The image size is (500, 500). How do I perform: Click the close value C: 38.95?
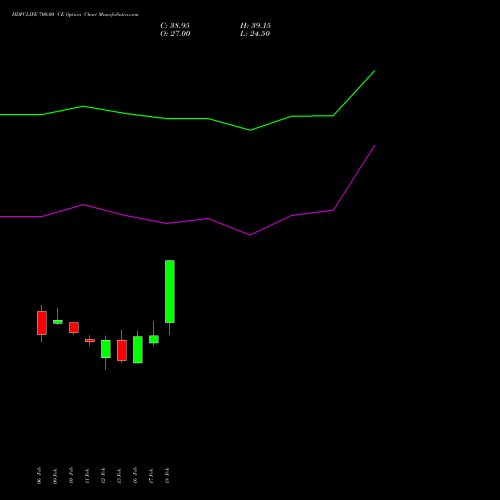click(x=175, y=26)
